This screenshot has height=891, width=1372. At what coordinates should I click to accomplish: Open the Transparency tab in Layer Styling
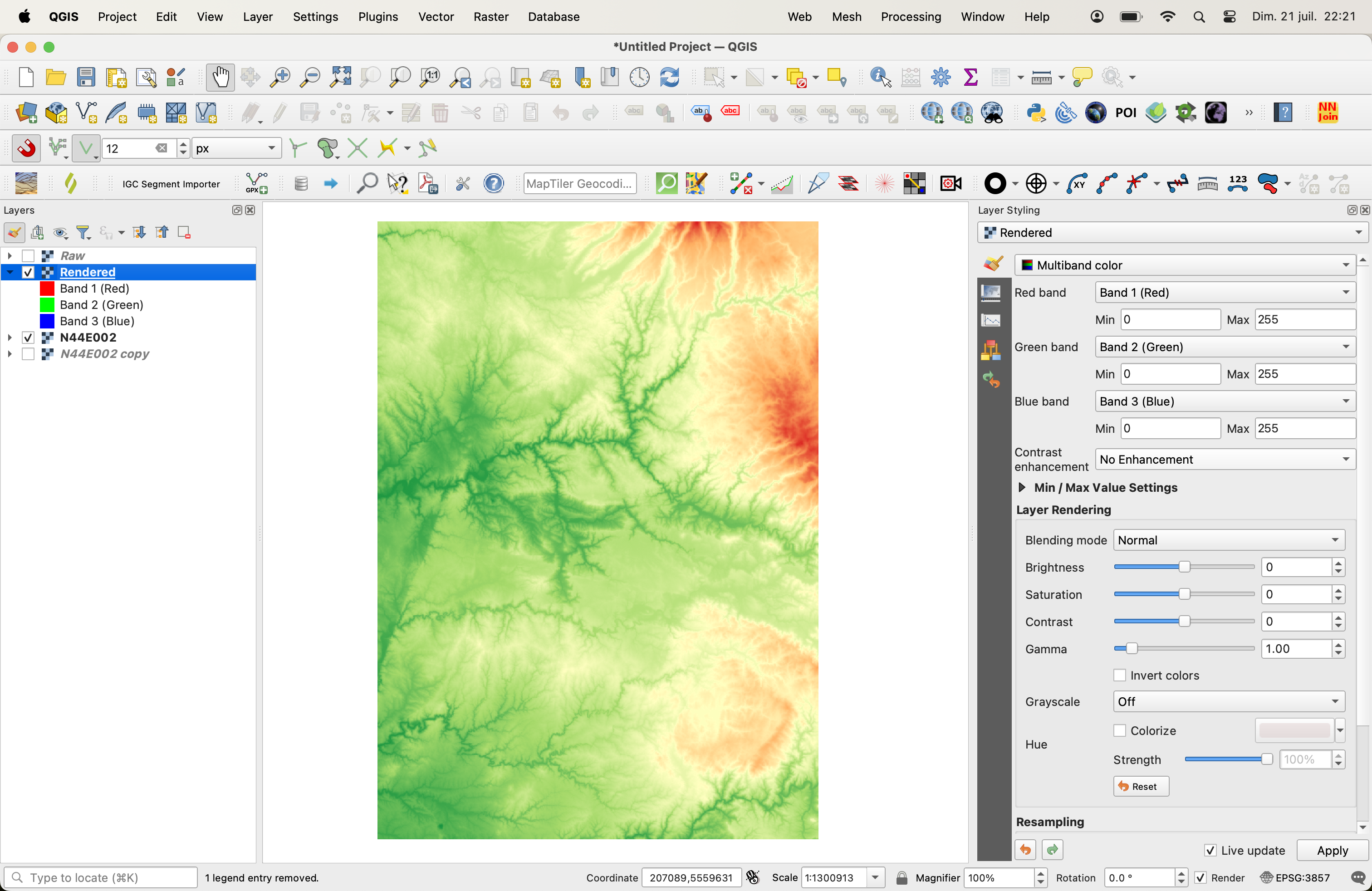click(991, 292)
